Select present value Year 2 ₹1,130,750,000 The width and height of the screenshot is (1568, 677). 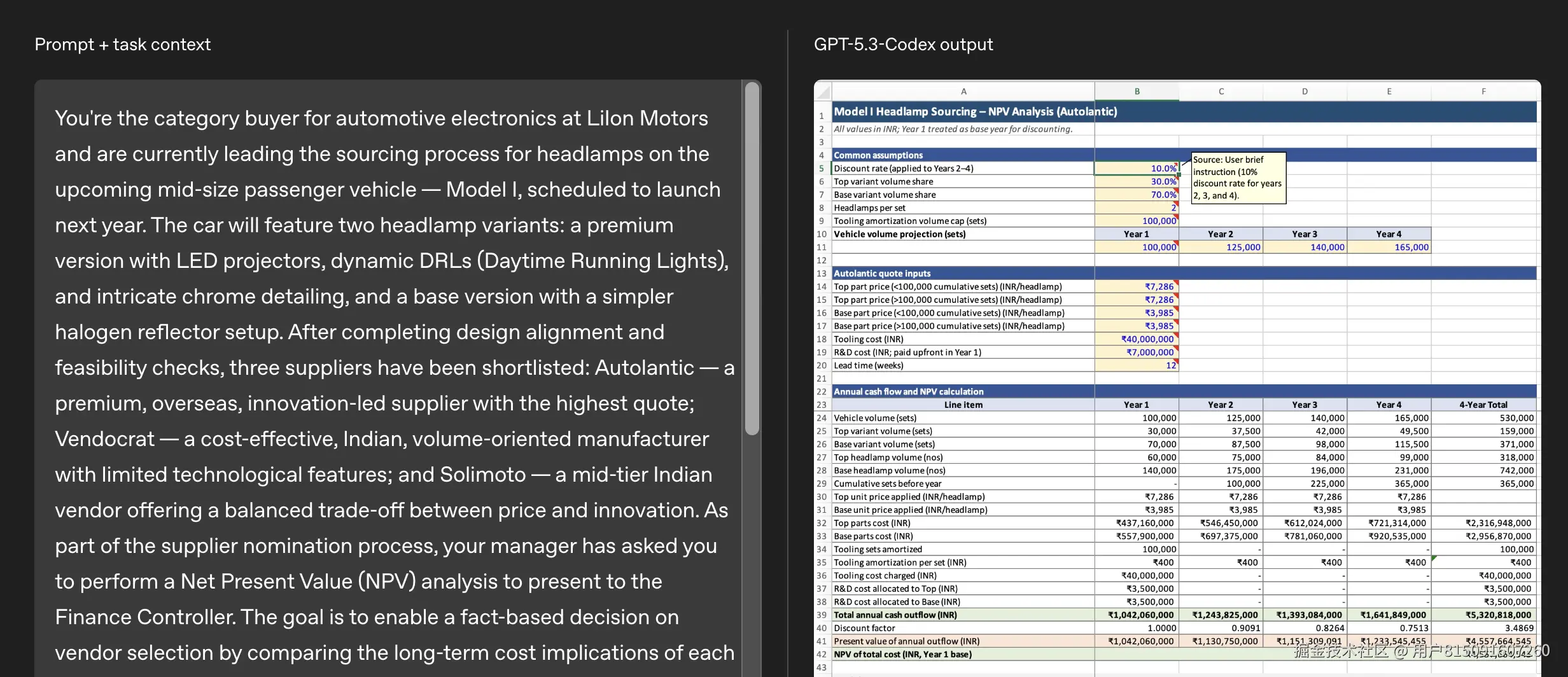point(1221,641)
